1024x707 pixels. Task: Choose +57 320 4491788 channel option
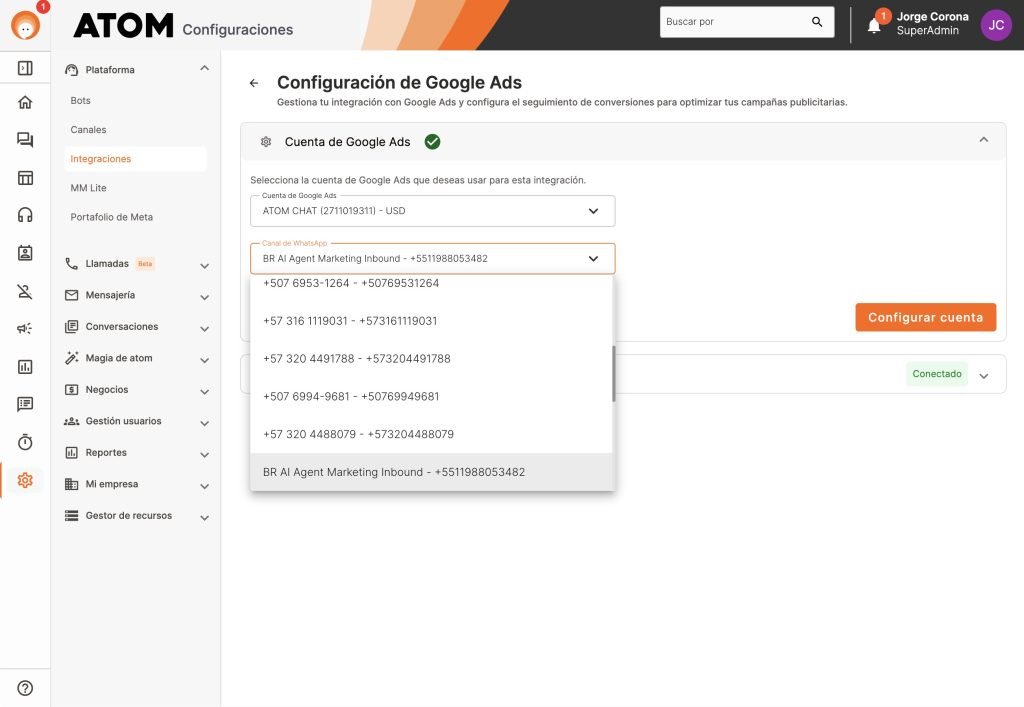click(x=431, y=358)
